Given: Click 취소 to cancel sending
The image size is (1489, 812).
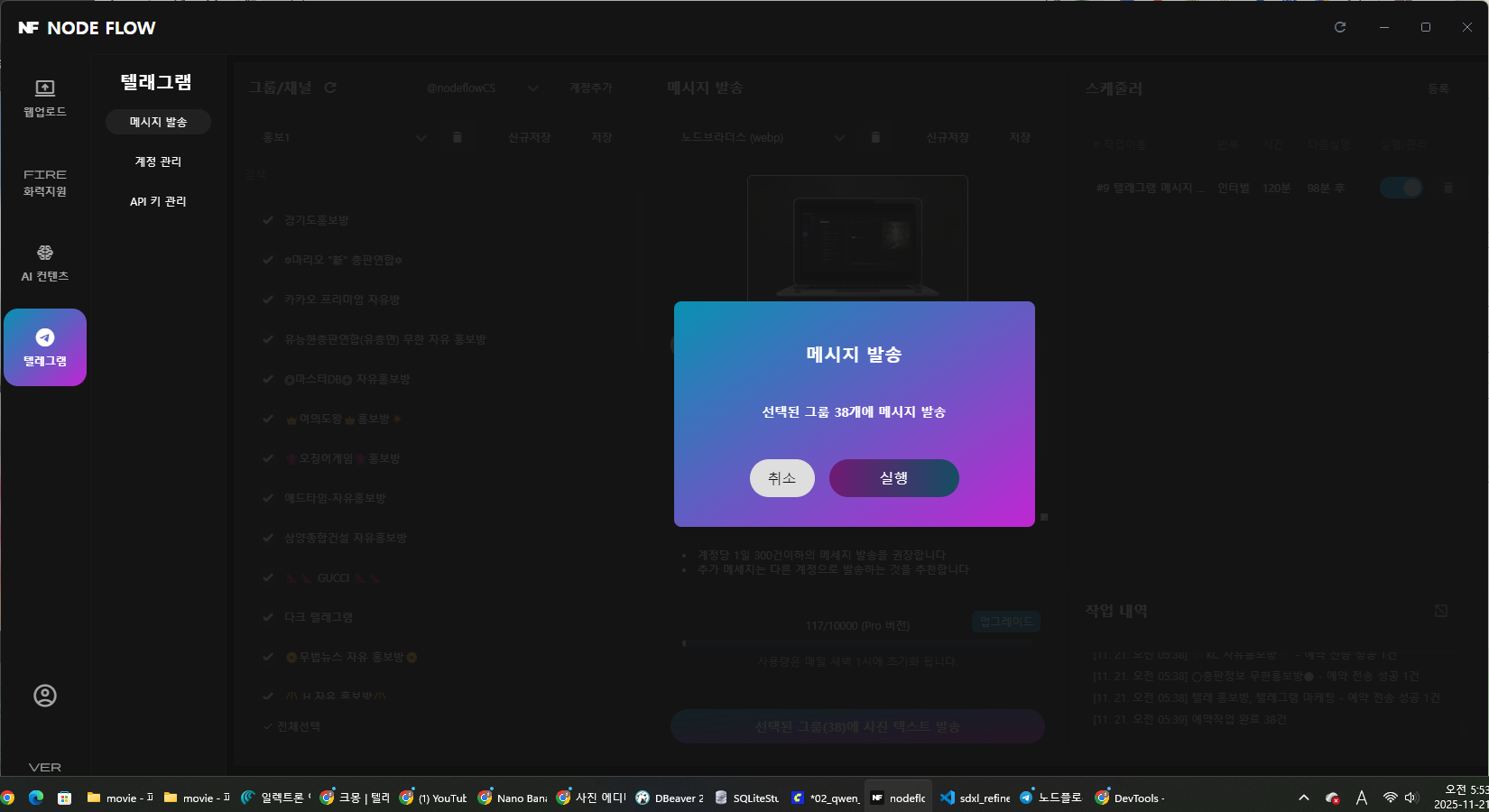Looking at the screenshot, I should click(x=781, y=478).
